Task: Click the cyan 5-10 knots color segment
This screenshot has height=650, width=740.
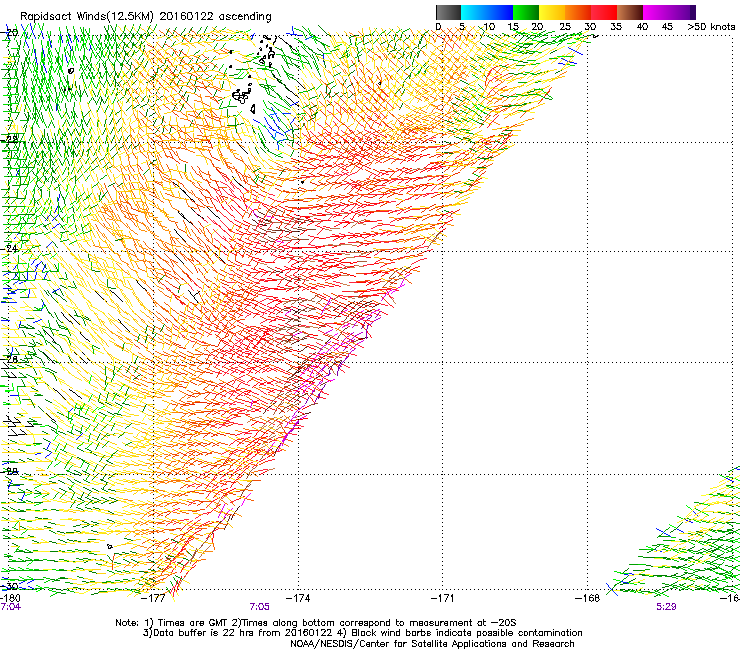Action: [x=474, y=12]
